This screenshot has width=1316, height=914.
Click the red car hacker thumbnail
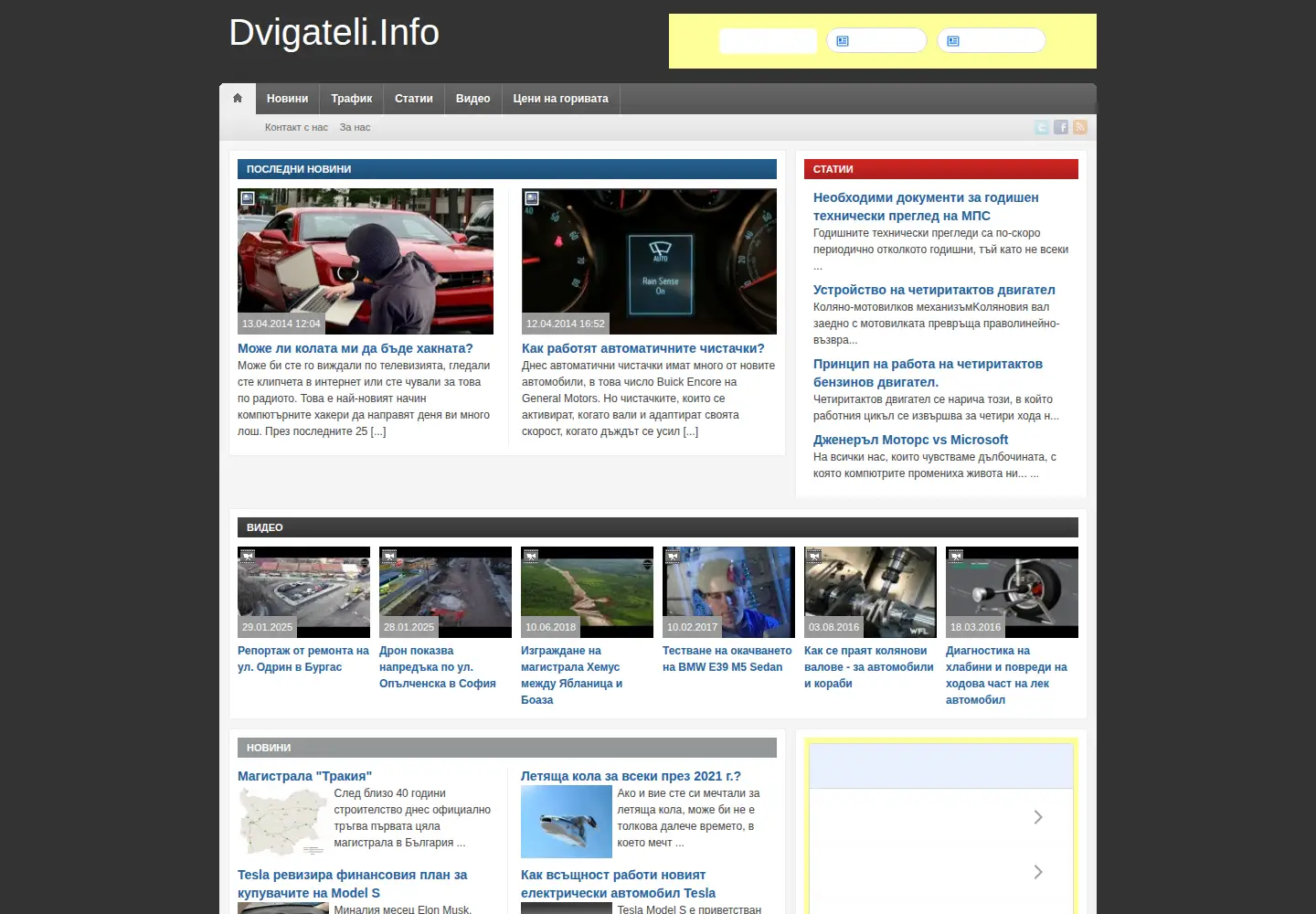(x=366, y=261)
